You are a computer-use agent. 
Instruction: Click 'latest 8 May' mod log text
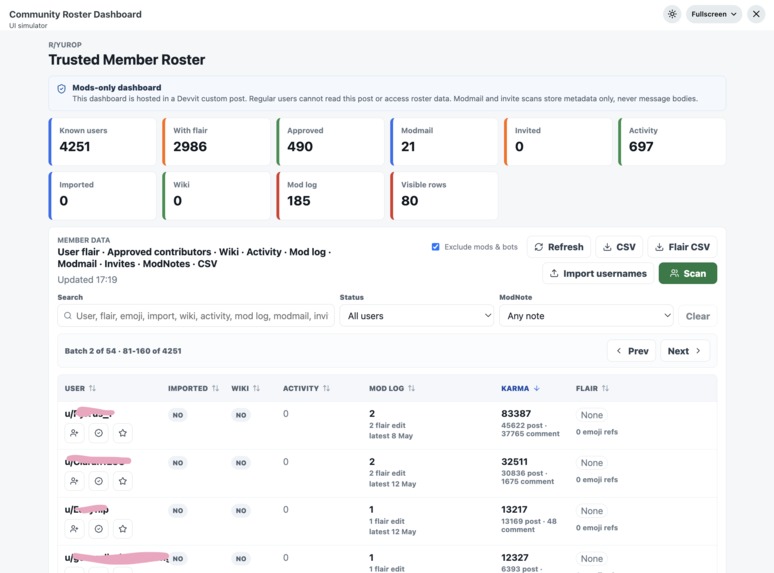coord(391,436)
